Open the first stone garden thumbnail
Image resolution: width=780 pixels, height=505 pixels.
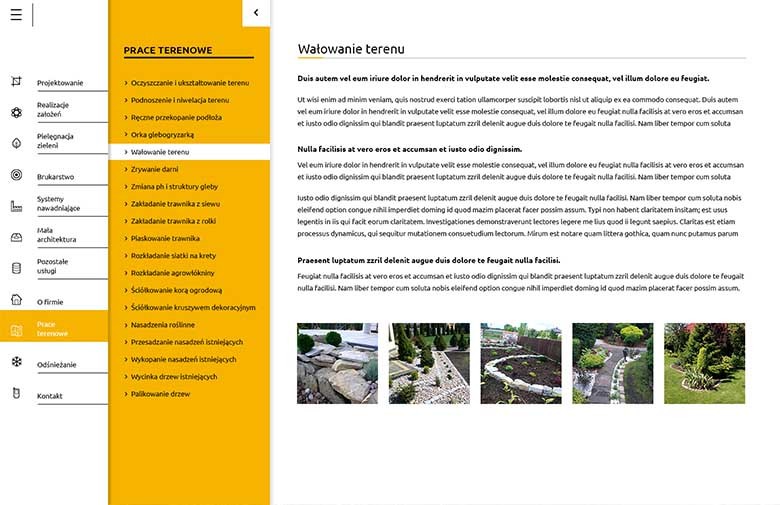click(x=337, y=363)
